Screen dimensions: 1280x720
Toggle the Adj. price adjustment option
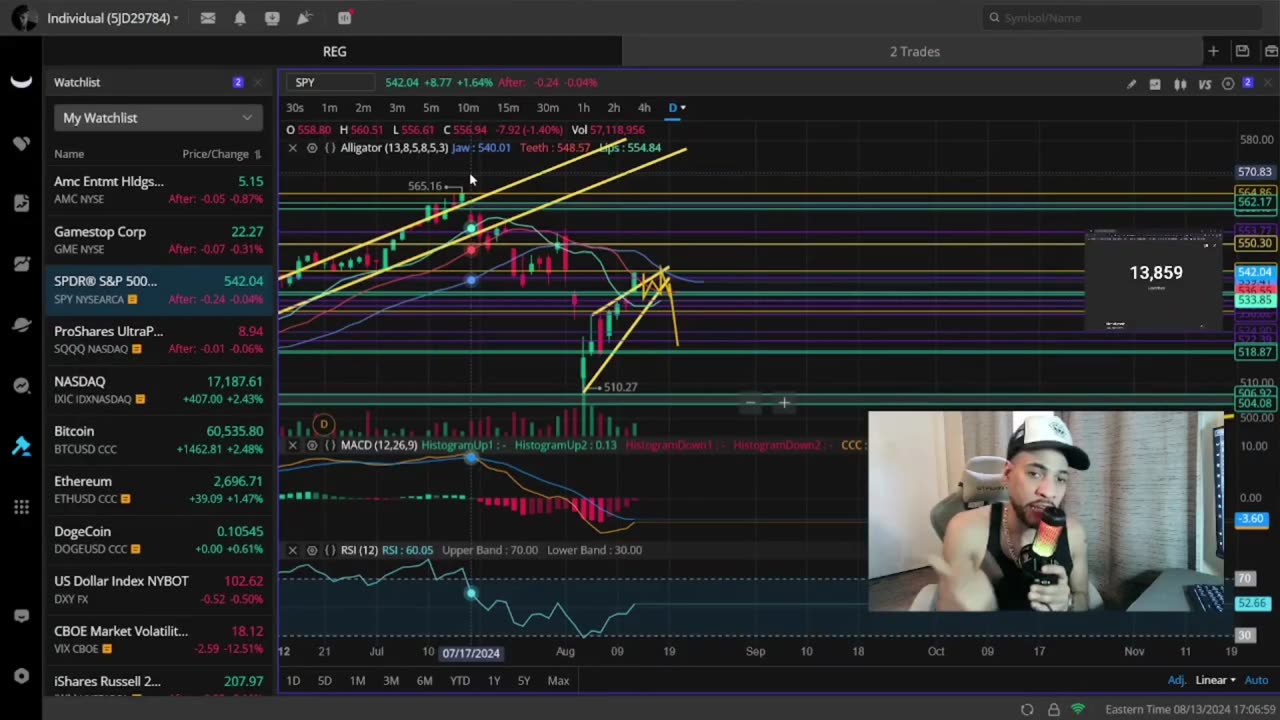click(1177, 680)
